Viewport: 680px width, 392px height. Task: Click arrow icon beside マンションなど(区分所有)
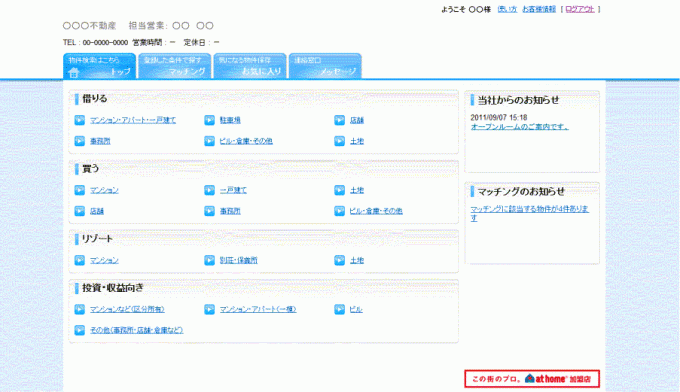(x=79, y=309)
